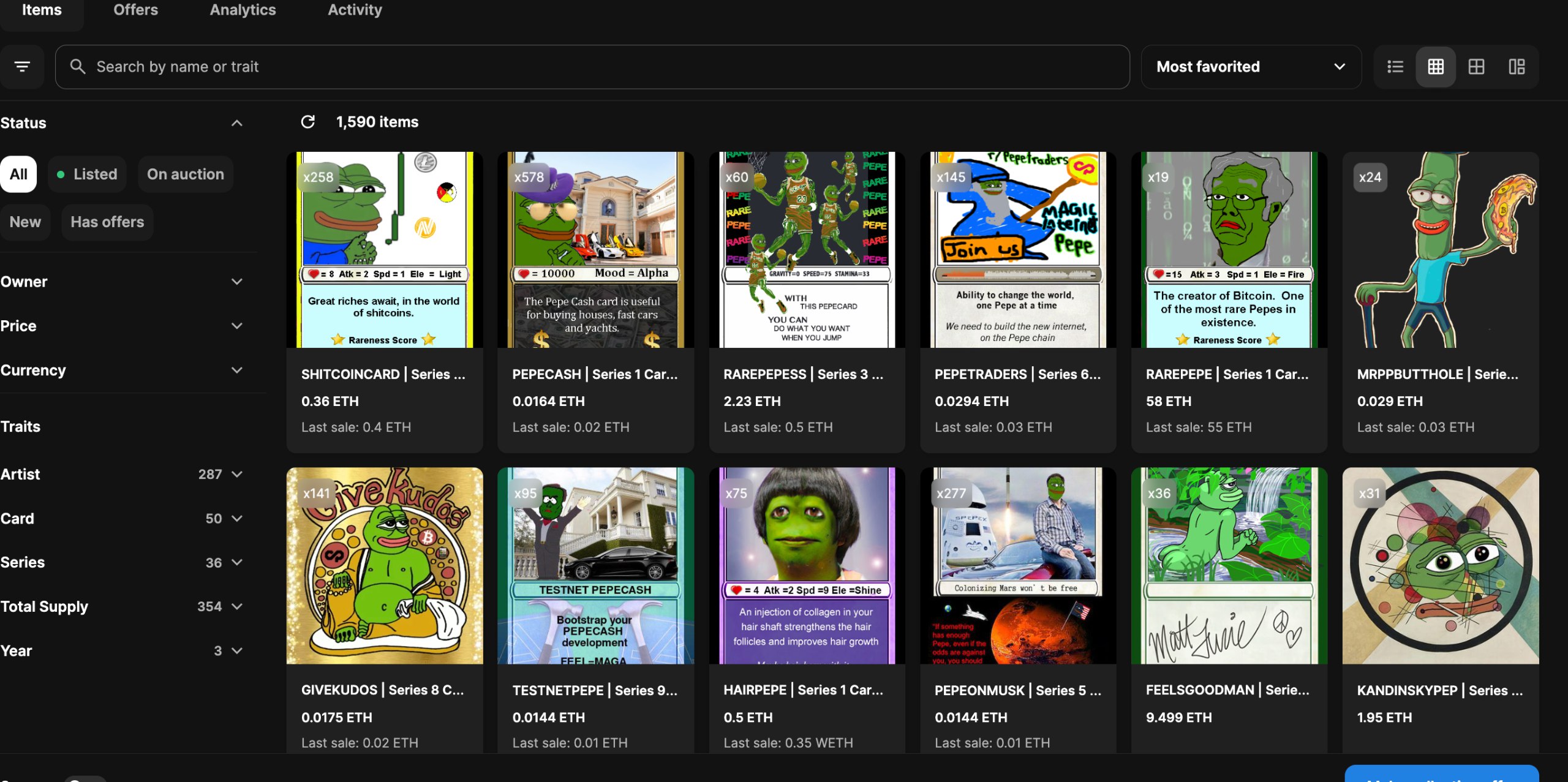This screenshot has width=1568, height=782.
Task: Select the large grid view icon
Action: click(x=1476, y=66)
